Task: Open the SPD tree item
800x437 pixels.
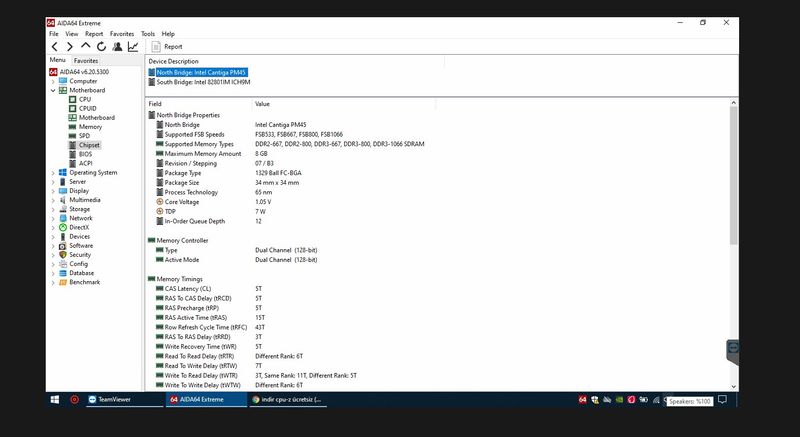Action: [x=79, y=136]
